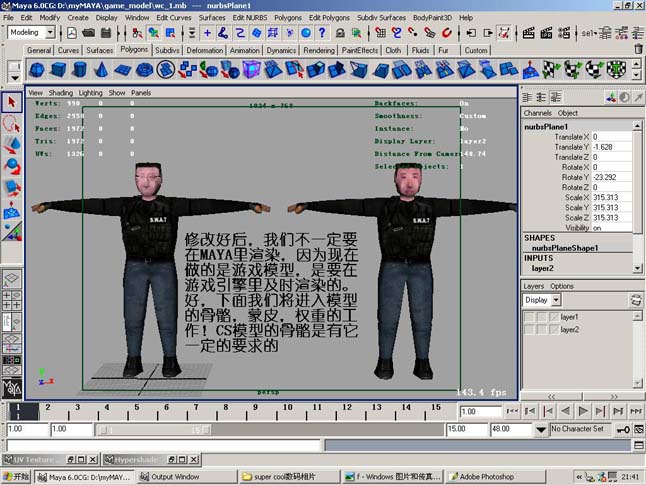This screenshot has height=485, width=646.
Task: Switch to Adobe Photoshop in taskbar
Action: tap(496, 477)
